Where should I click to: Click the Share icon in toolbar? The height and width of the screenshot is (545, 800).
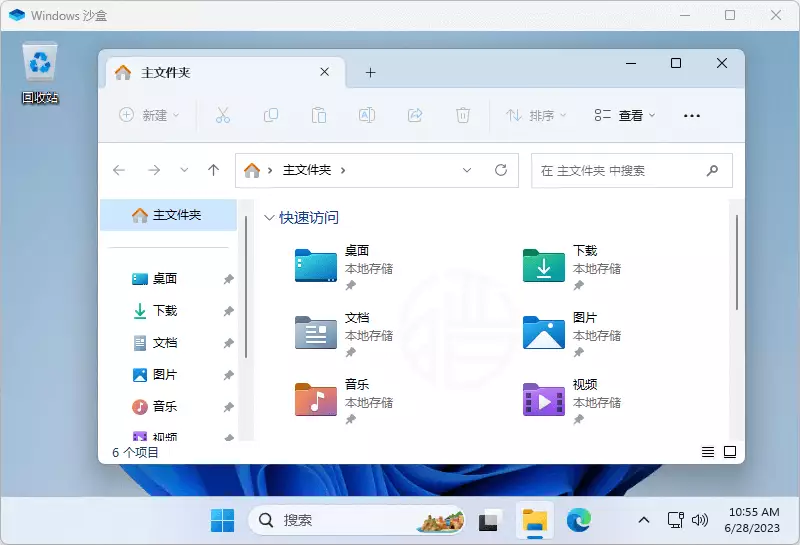(415, 115)
